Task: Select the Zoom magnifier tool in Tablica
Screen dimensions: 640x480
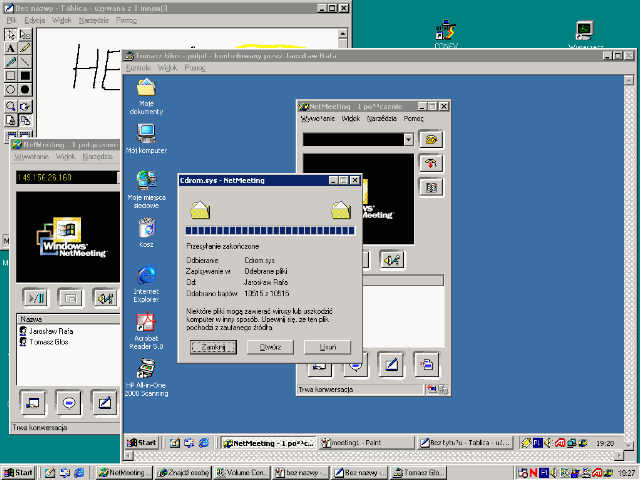Action: [11, 106]
